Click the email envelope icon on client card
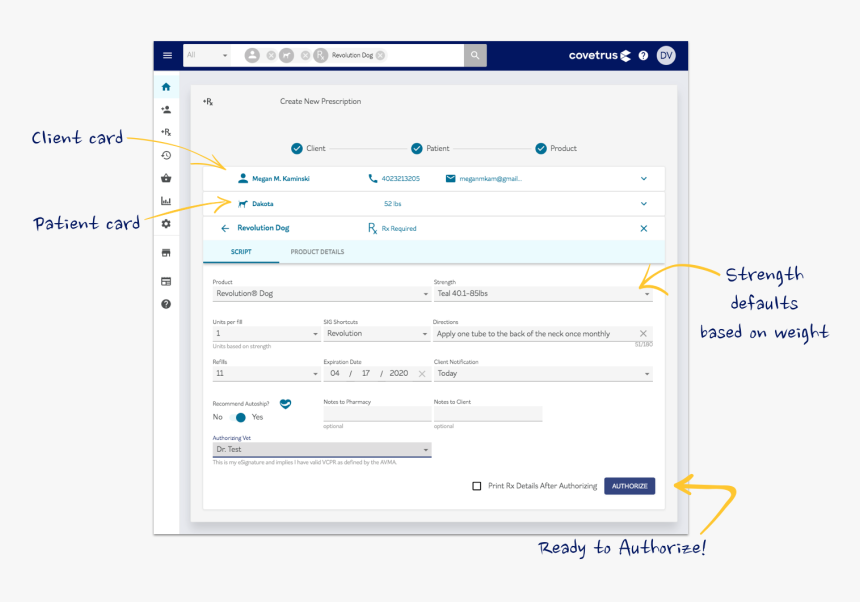860x602 pixels. click(450, 178)
